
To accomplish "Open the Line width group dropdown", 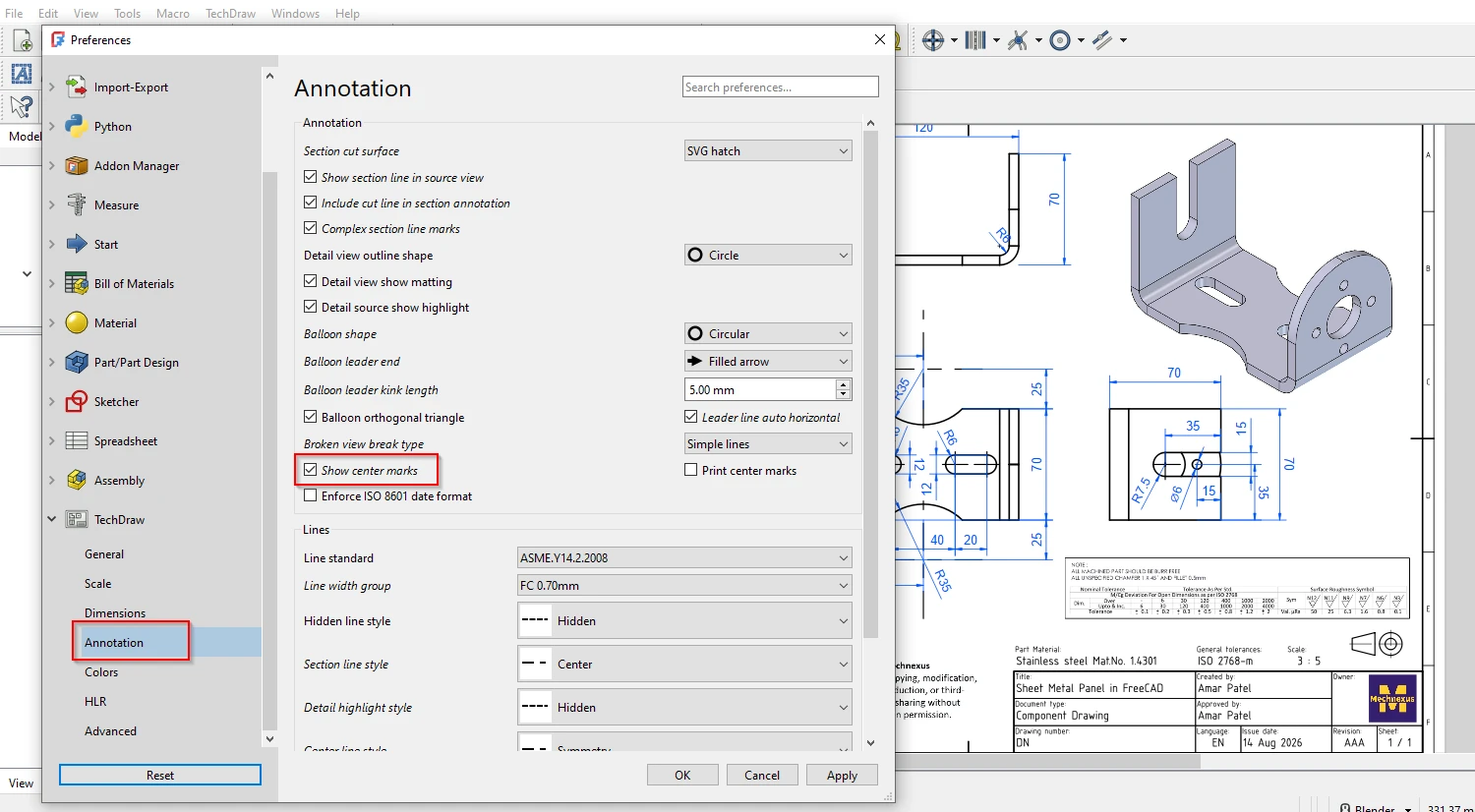I will click(x=684, y=585).
